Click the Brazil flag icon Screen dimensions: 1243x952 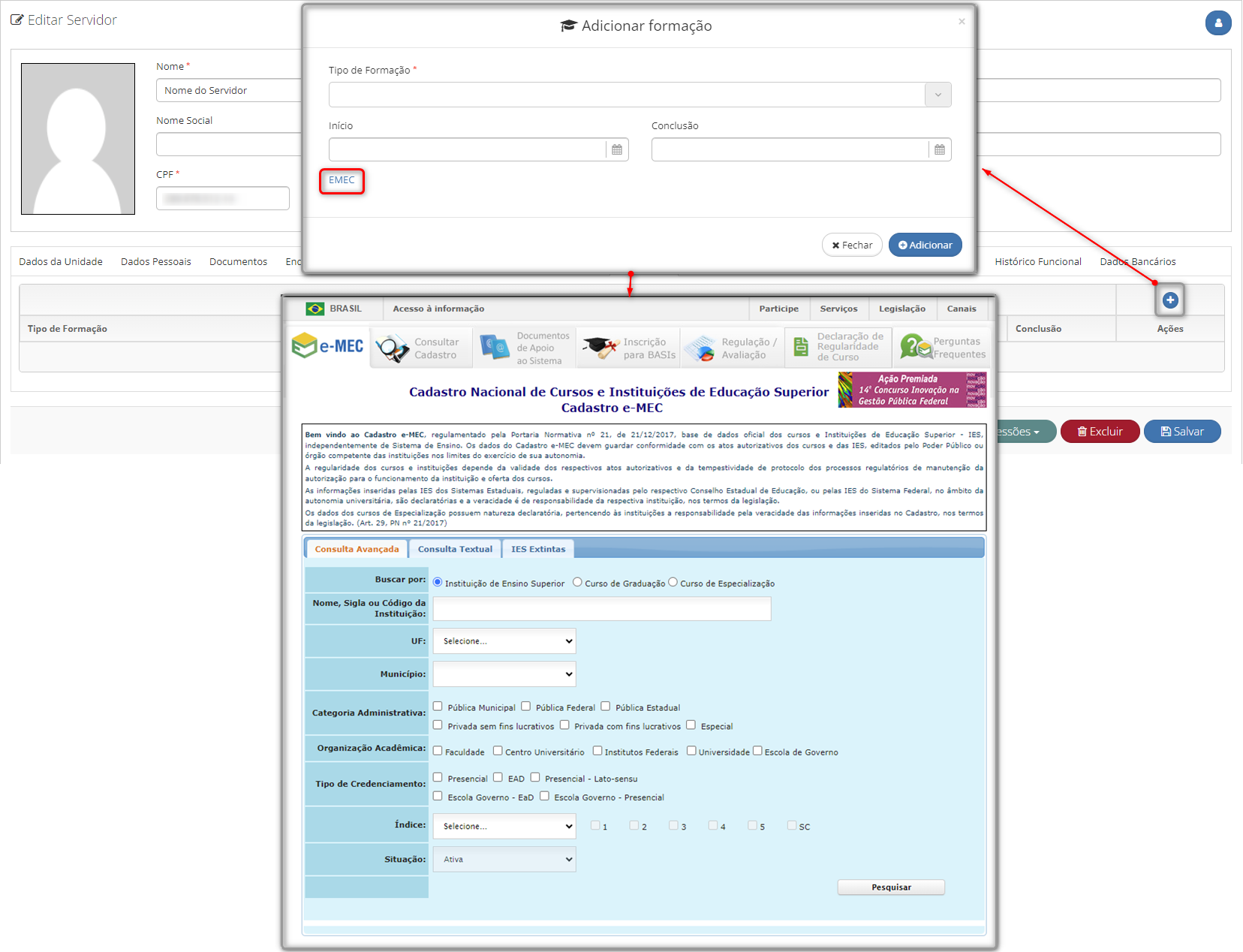pyautogui.click(x=315, y=309)
